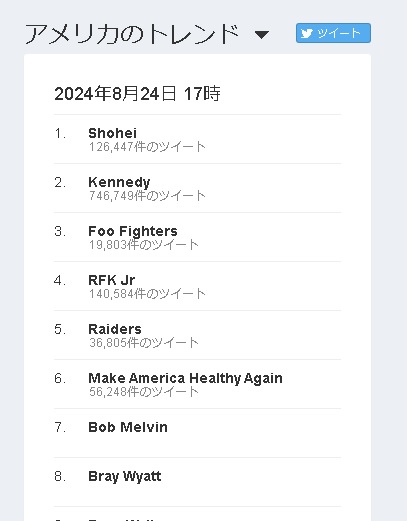Click the 126,447件のツイート count under Shohei
This screenshot has width=407, height=521.
147,147
